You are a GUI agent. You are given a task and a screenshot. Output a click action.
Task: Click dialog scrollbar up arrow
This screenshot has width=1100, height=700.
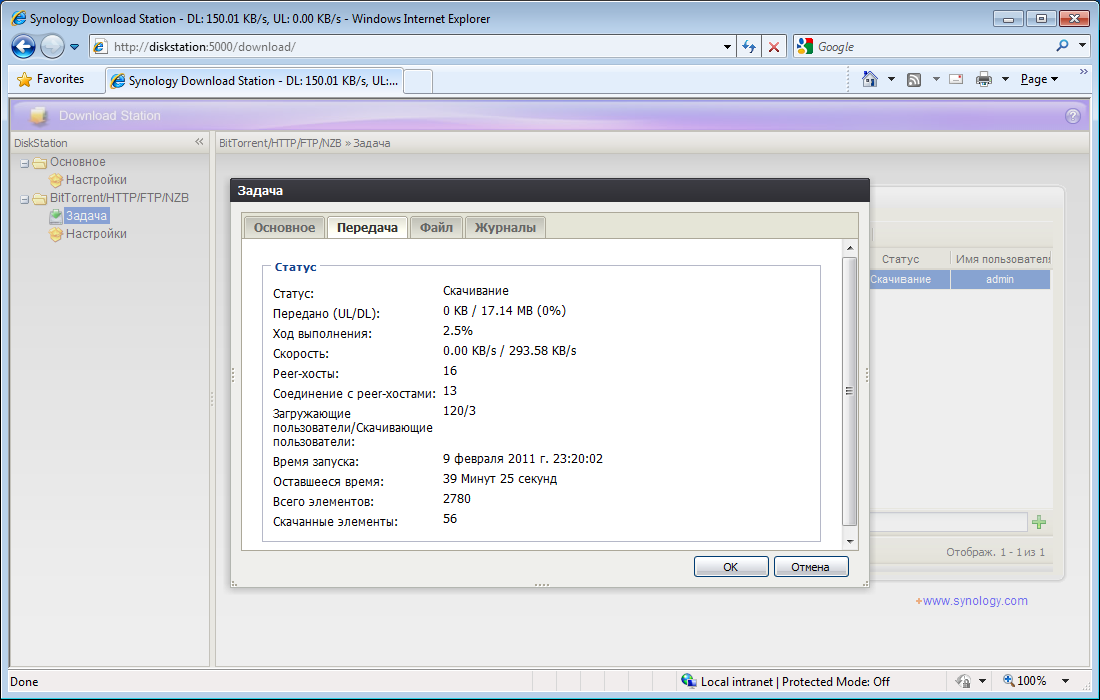[x=850, y=248]
